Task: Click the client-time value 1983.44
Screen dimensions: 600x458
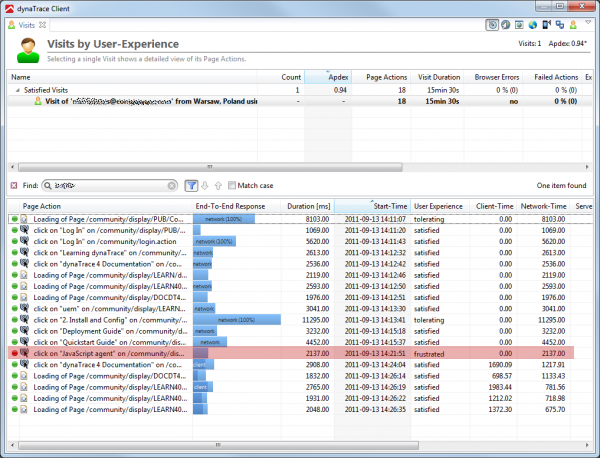Action: (500, 387)
